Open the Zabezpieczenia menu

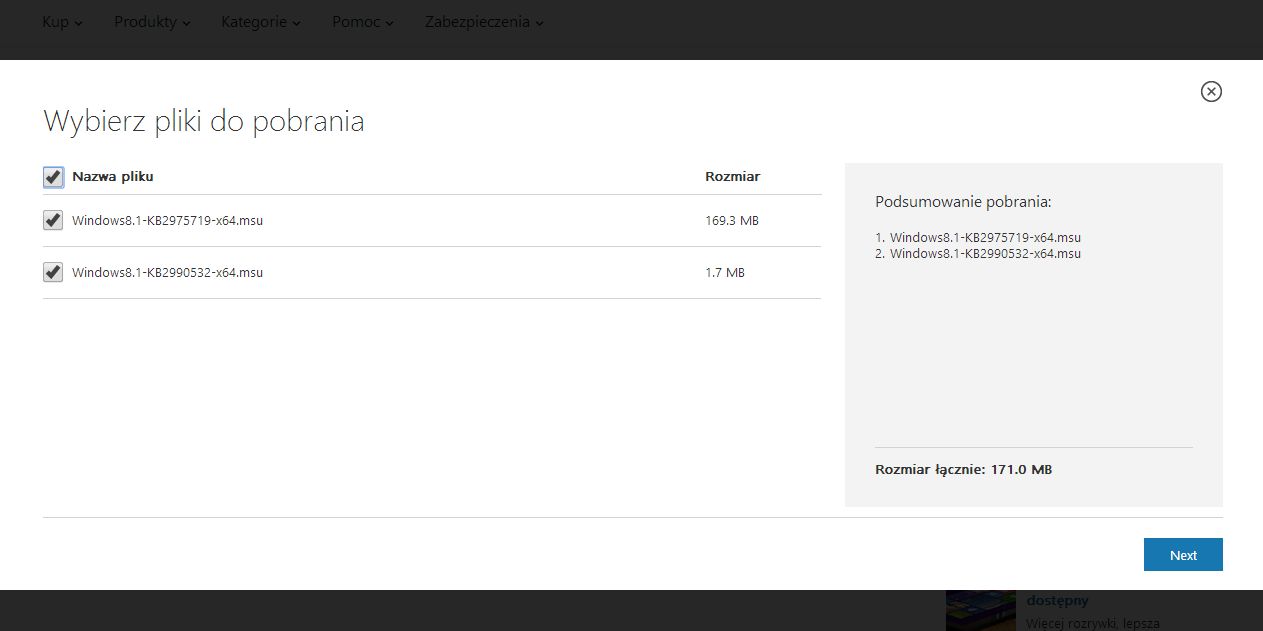tap(484, 22)
